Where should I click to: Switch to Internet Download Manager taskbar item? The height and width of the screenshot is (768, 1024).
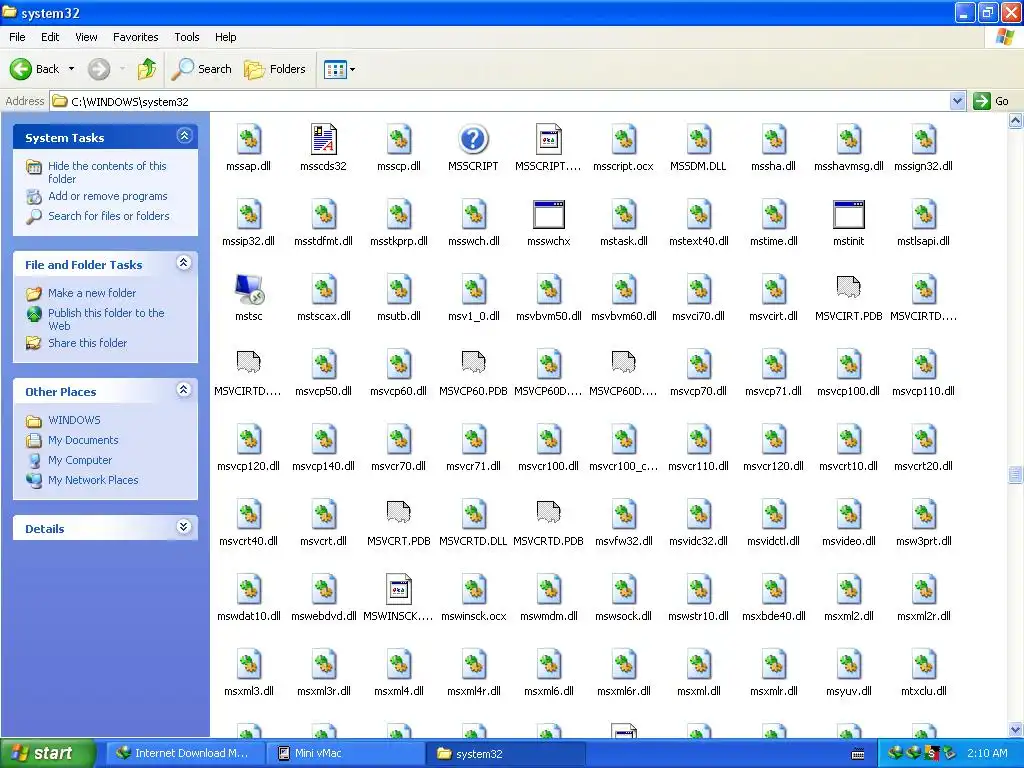pyautogui.click(x=185, y=753)
